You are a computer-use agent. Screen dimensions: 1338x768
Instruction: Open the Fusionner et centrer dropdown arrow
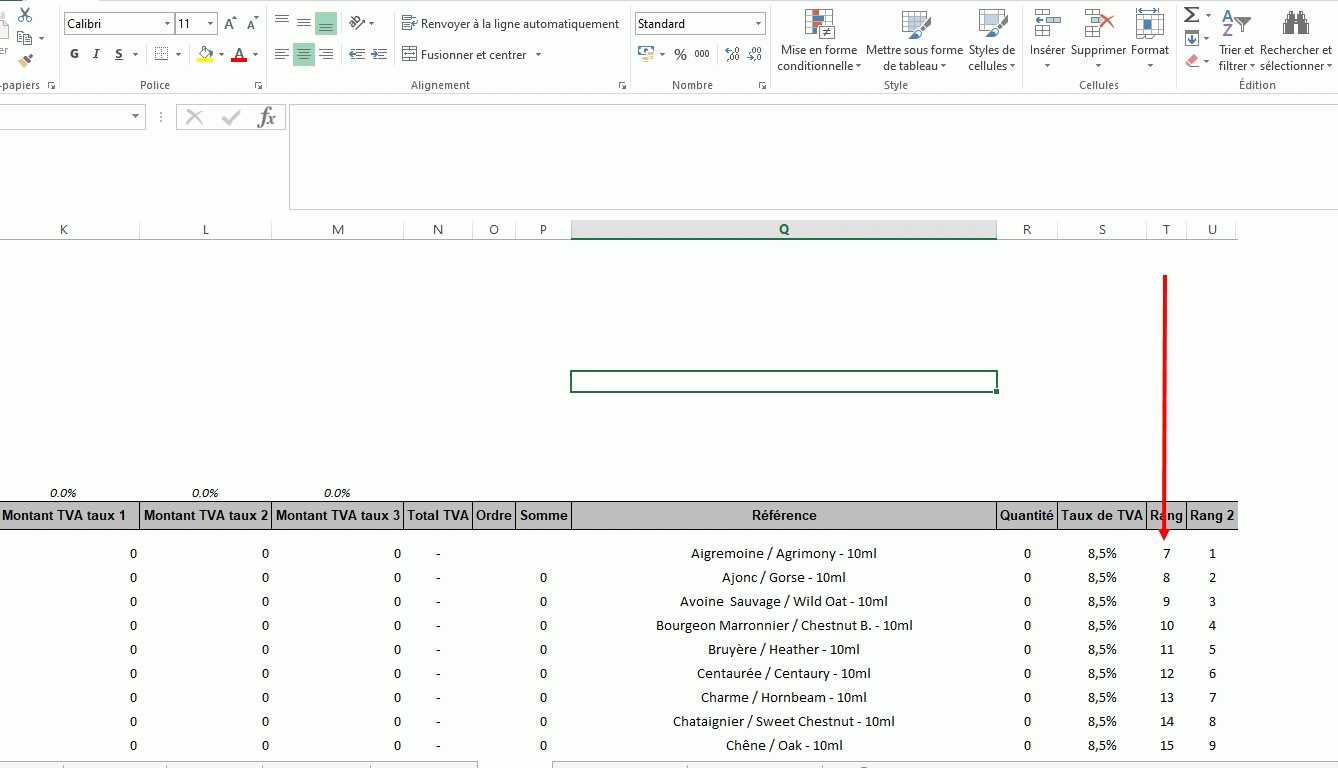pyautogui.click(x=538, y=55)
